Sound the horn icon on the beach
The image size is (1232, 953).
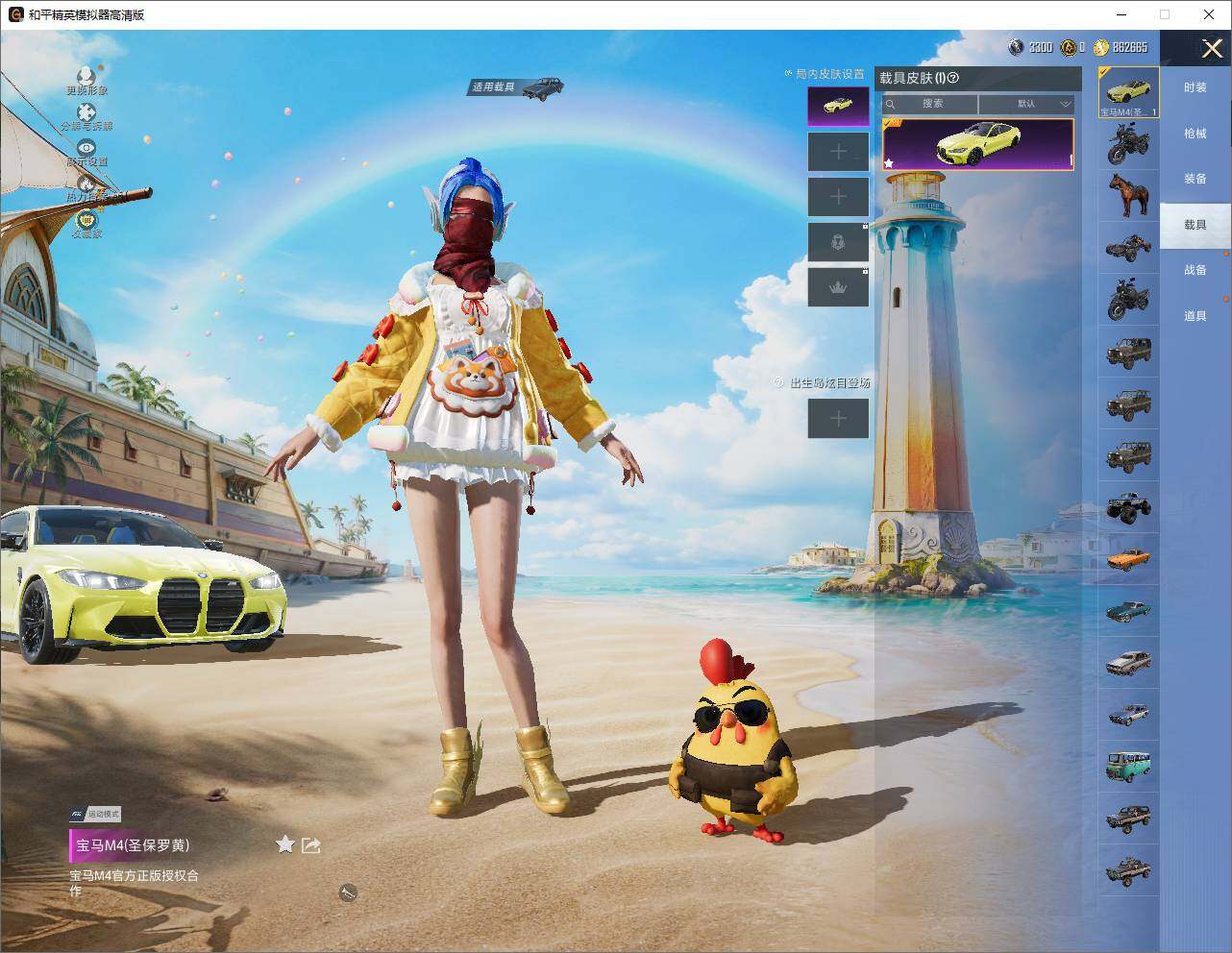348,893
